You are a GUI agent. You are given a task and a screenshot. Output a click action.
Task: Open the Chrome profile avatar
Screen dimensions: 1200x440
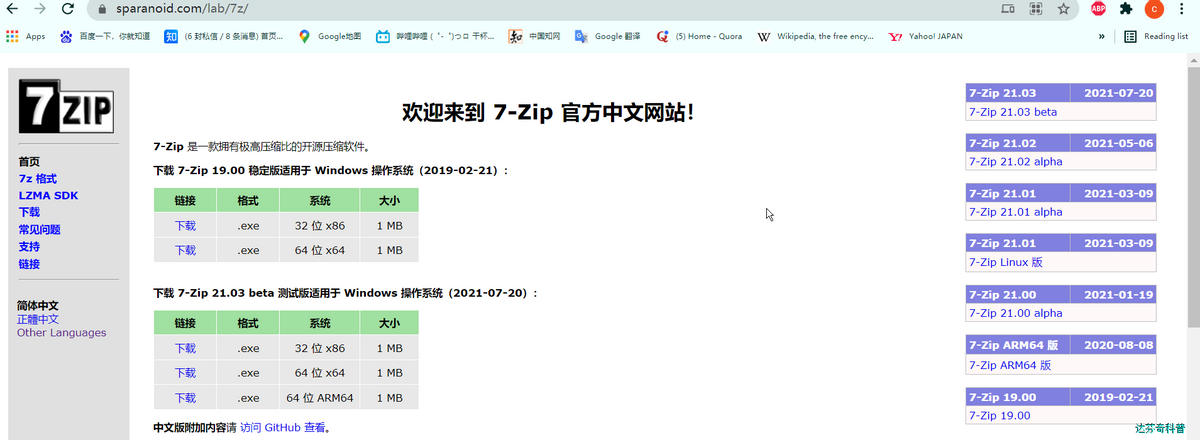(x=1153, y=9)
